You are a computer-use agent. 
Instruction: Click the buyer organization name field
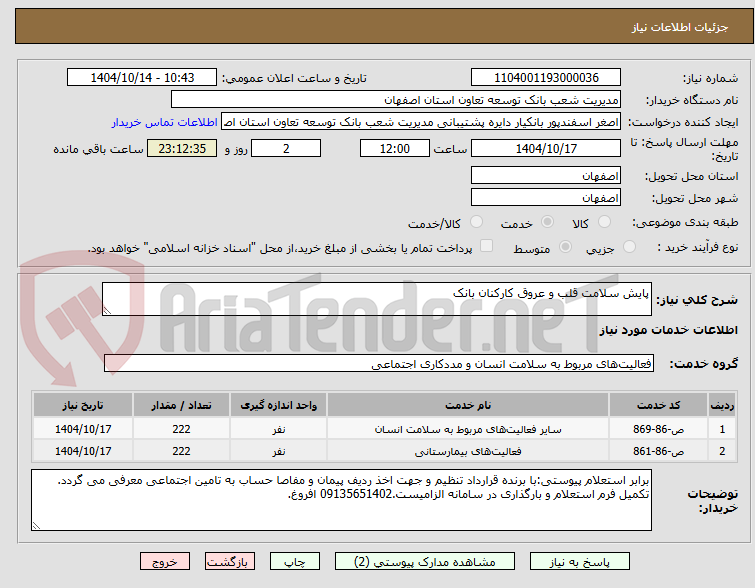point(396,100)
